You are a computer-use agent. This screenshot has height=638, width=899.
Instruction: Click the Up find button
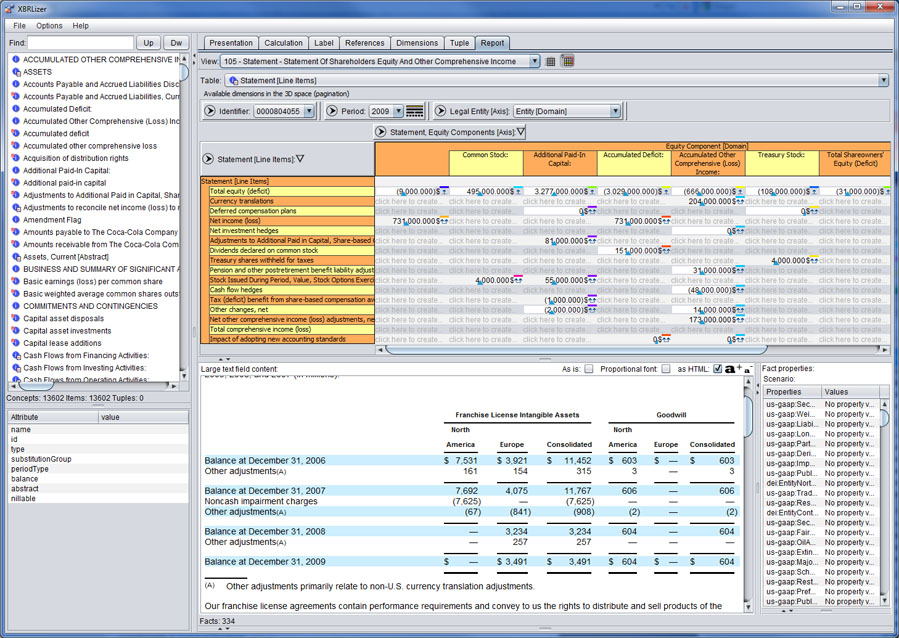(148, 43)
